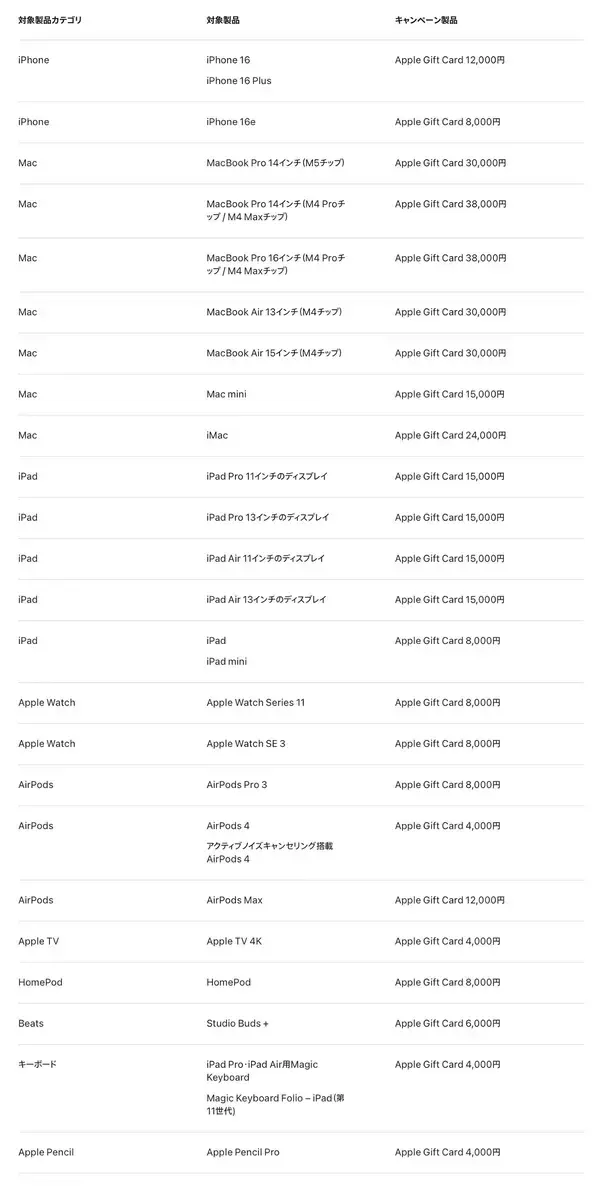The height and width of the screenshot is (1191, 600).
Task: Click MacBook Pro 14インチ (M5チップ) entry
Action: 274,163
